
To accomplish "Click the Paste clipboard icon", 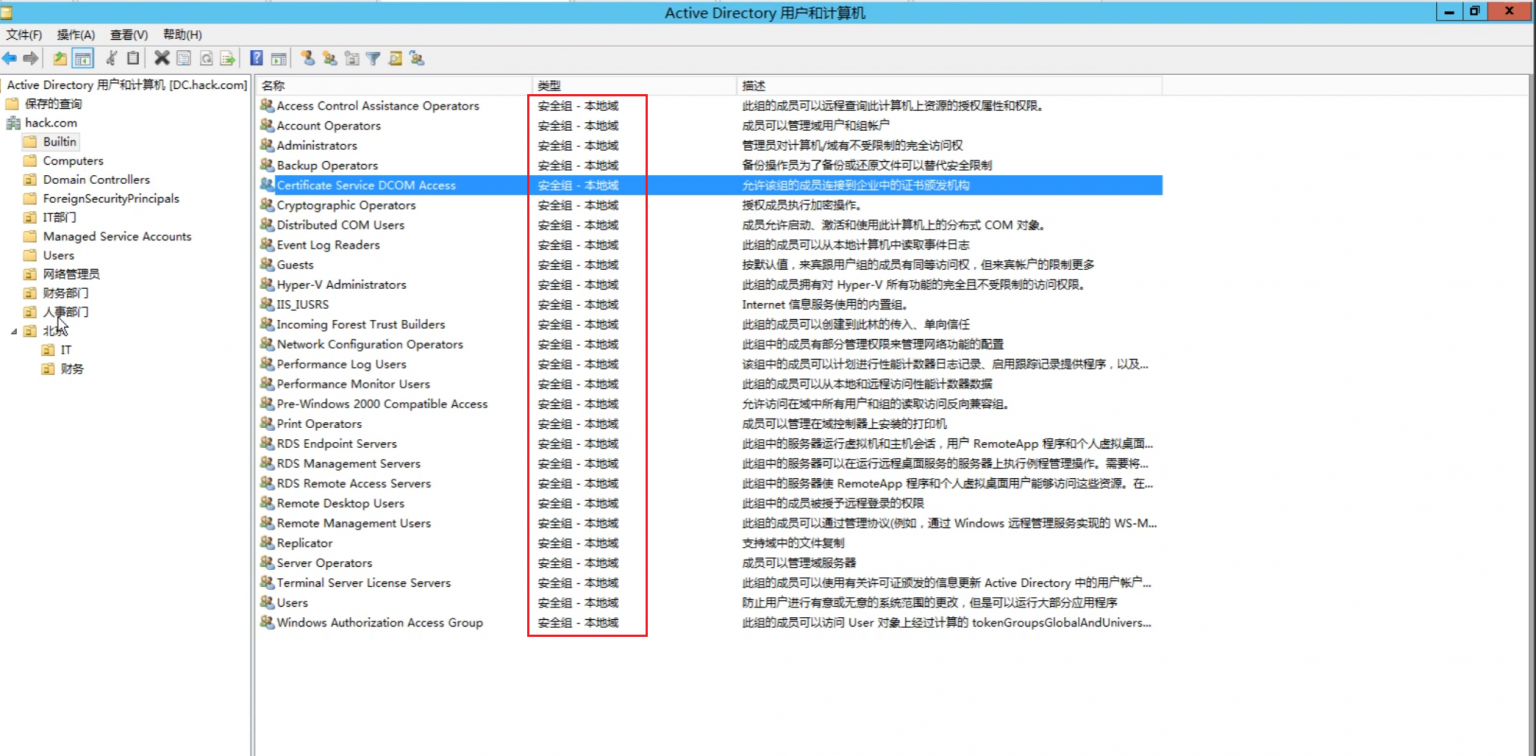I will coord(133,58).
